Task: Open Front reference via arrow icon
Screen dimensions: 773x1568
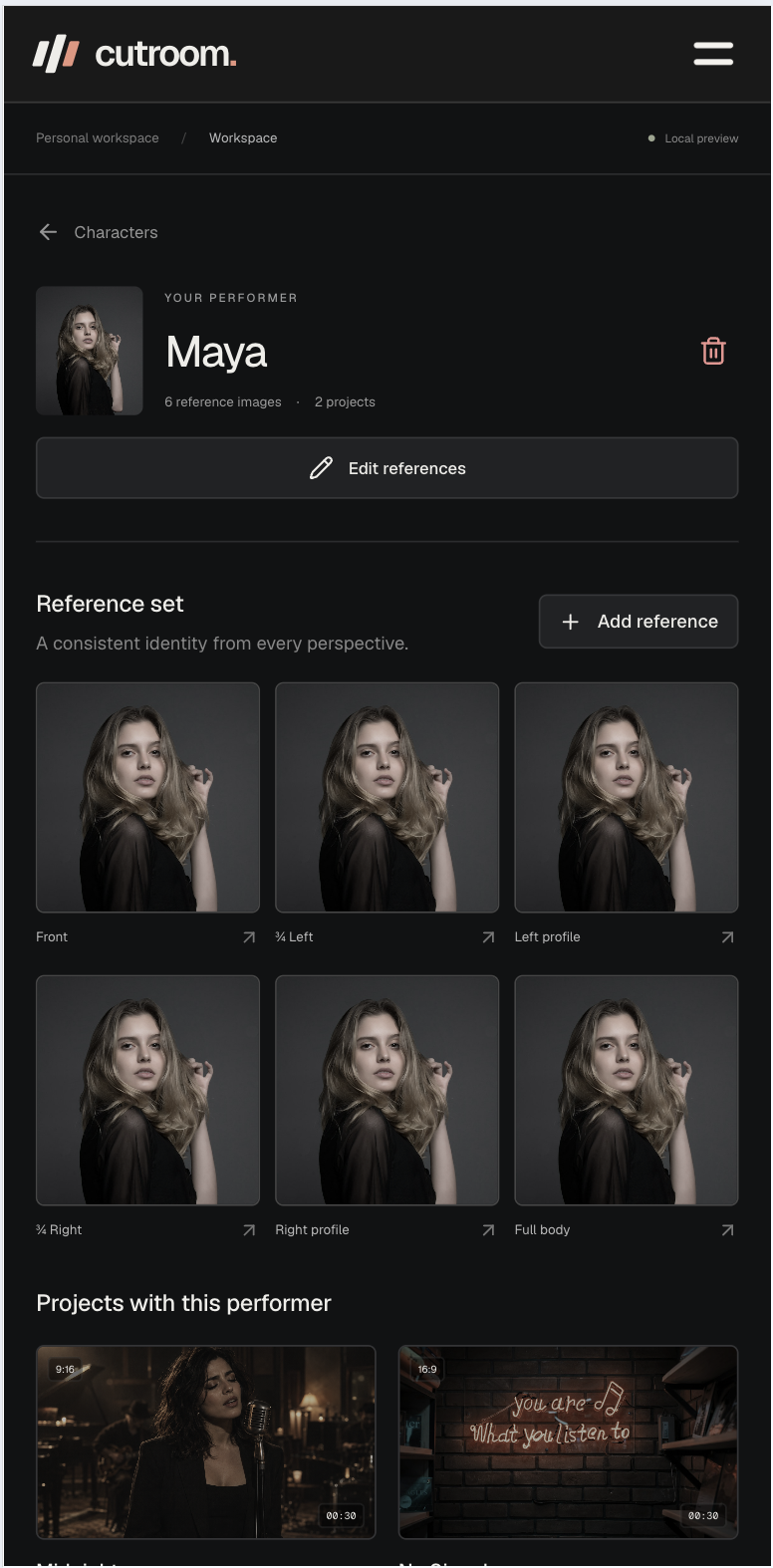Action: (x=249, y=937)
